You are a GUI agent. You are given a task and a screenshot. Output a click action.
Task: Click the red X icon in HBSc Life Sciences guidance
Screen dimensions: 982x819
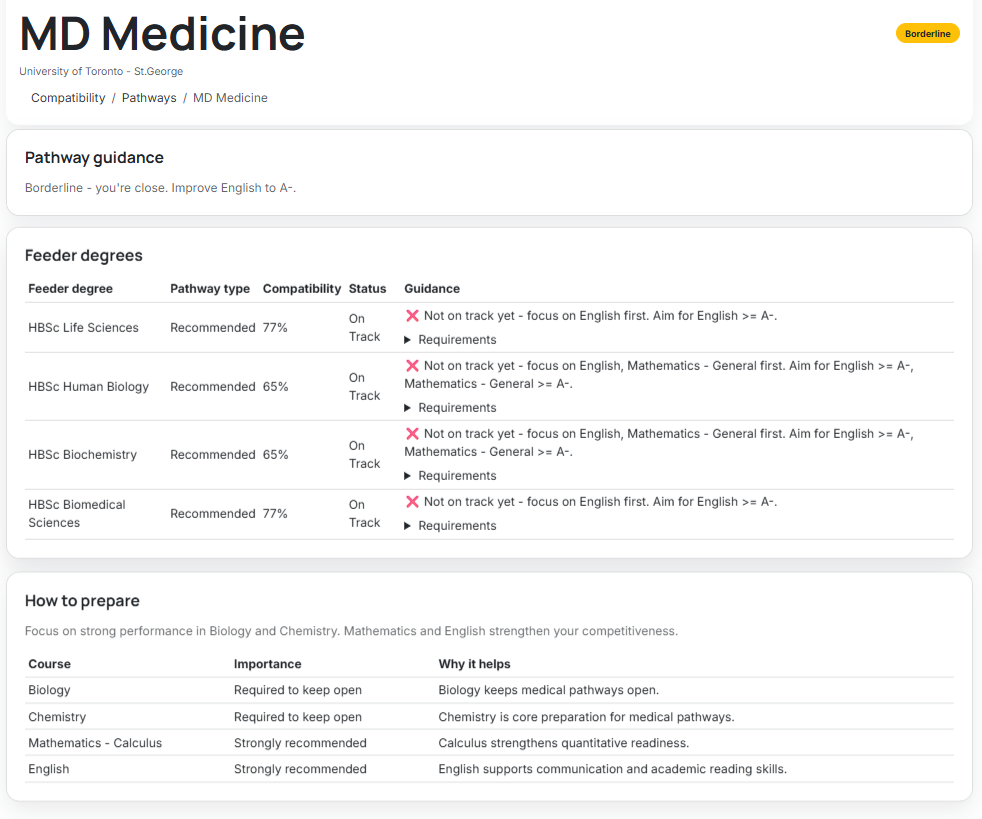point(412,316)
